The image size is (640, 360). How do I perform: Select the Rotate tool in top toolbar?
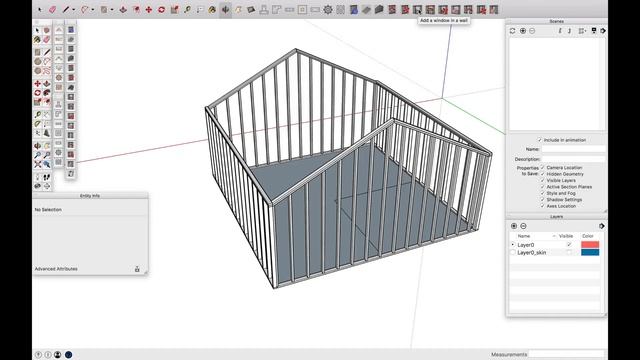coord(161,9)
